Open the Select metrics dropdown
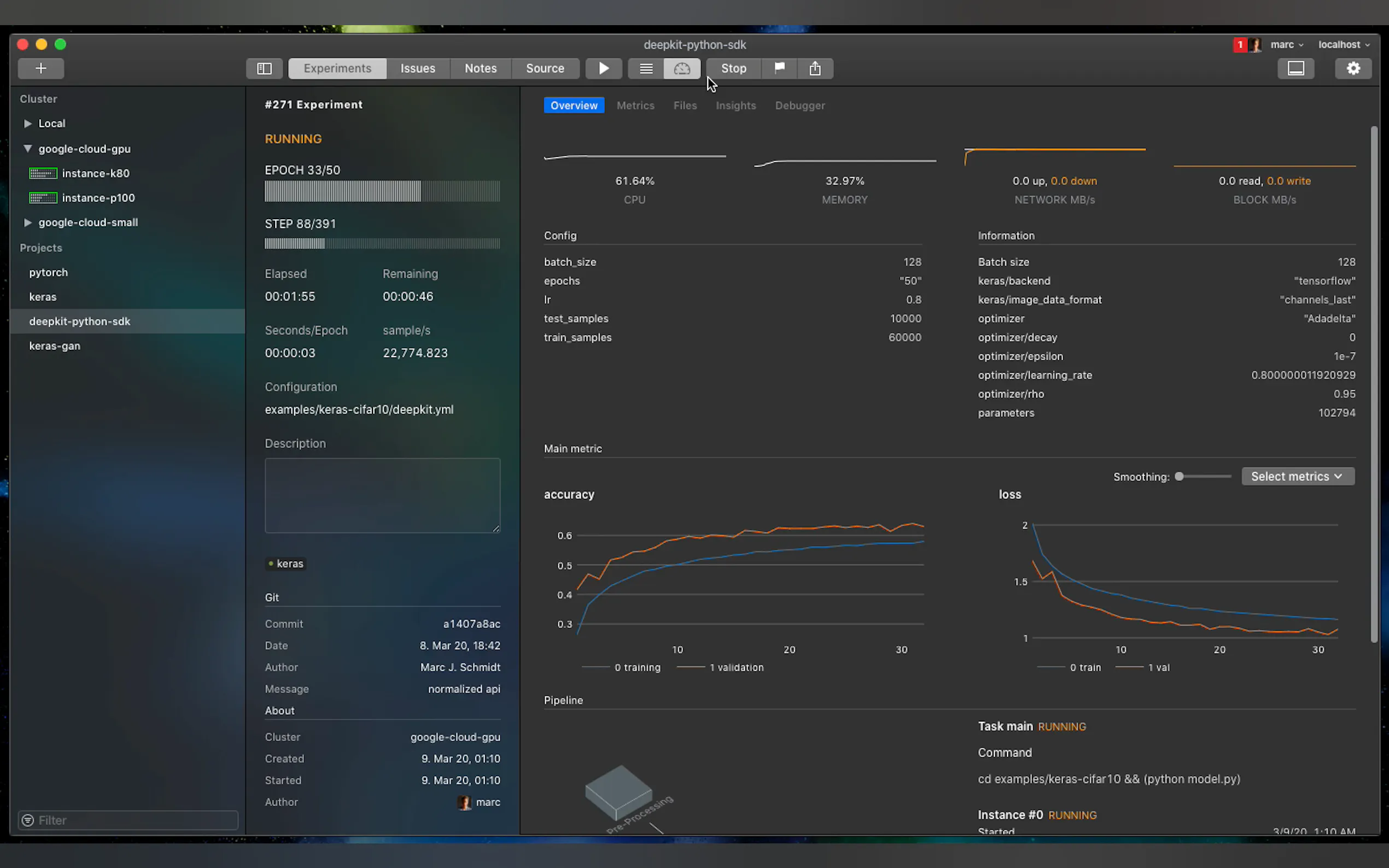Screen dimensions: 1389x868 pyautogui.click(x=1297, y=477)
